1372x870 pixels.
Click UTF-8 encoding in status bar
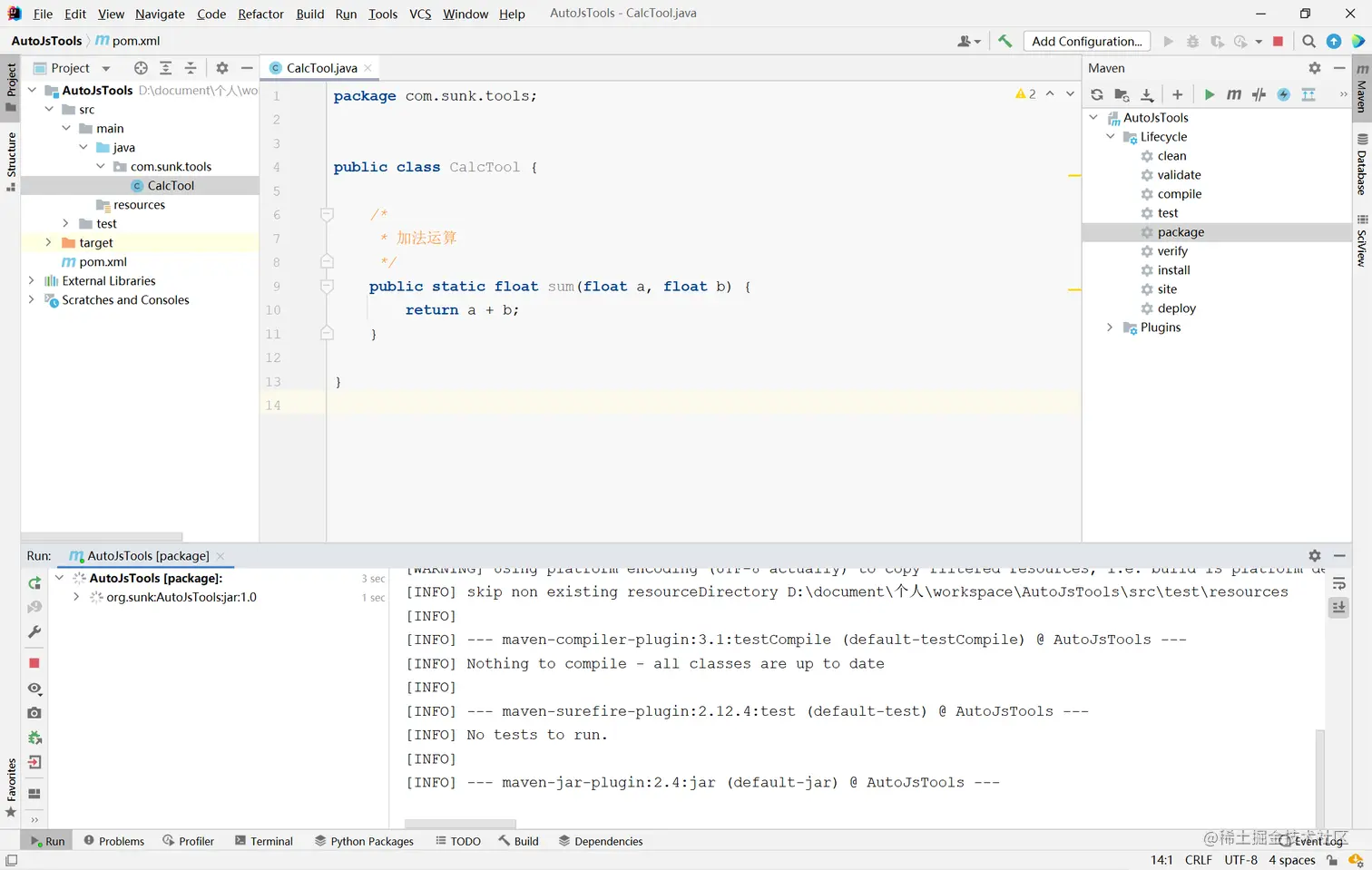pos(1240,860)
